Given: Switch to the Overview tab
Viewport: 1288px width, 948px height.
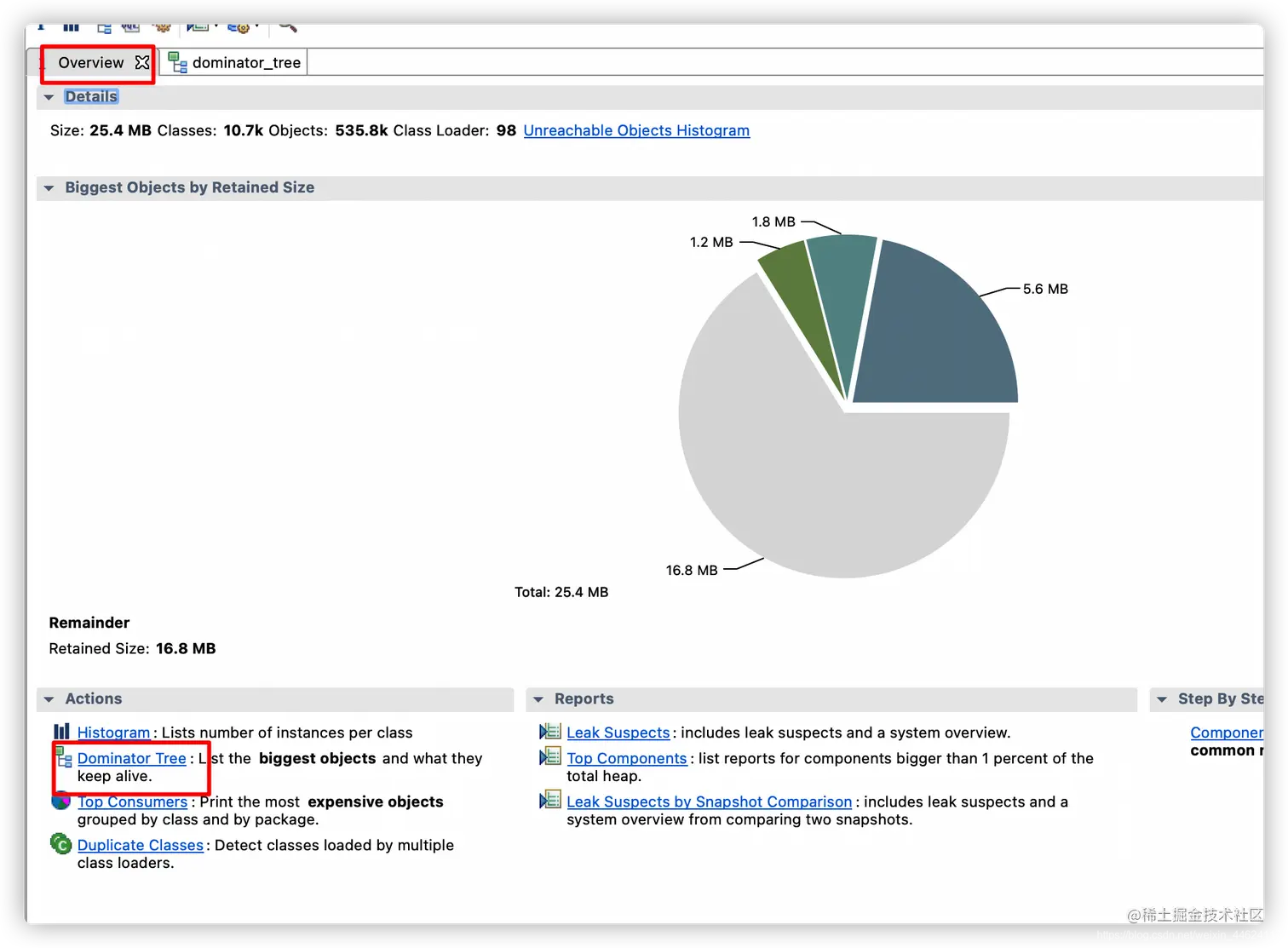Looking at the screenshot, I should point(91,62).
